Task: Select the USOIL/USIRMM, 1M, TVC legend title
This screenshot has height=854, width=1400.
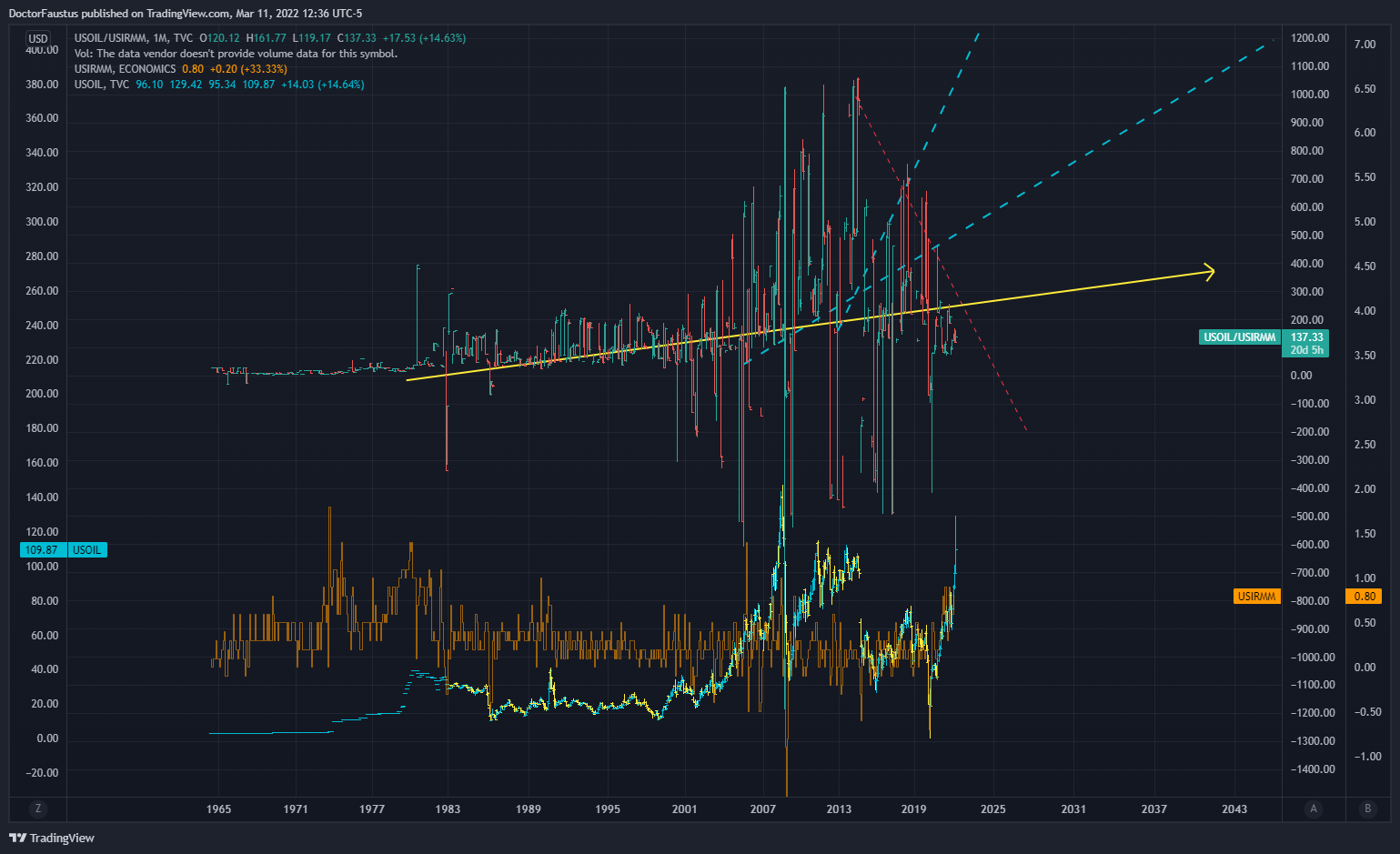Action: pos(134,38)
